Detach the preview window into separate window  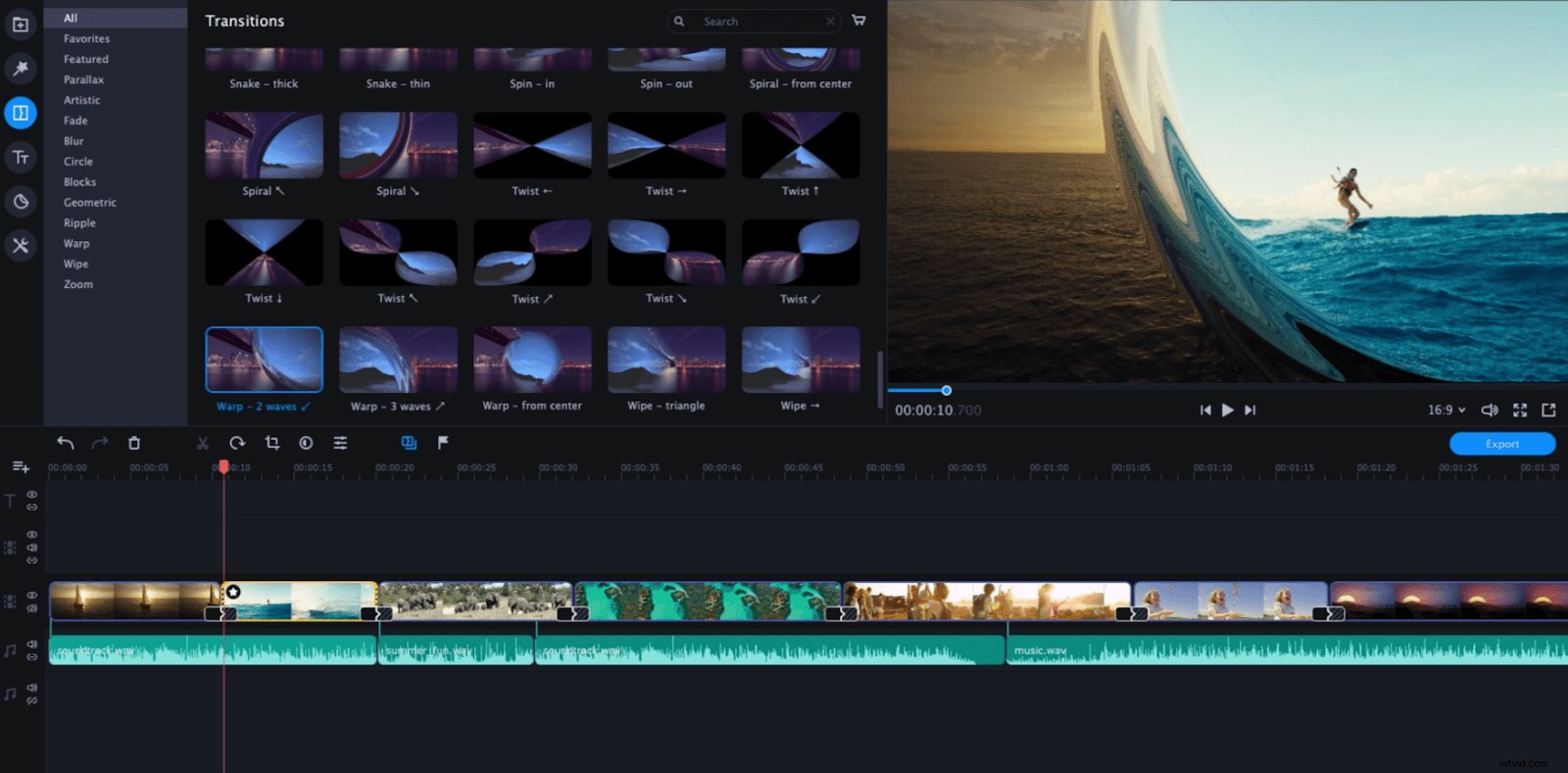1548,410
